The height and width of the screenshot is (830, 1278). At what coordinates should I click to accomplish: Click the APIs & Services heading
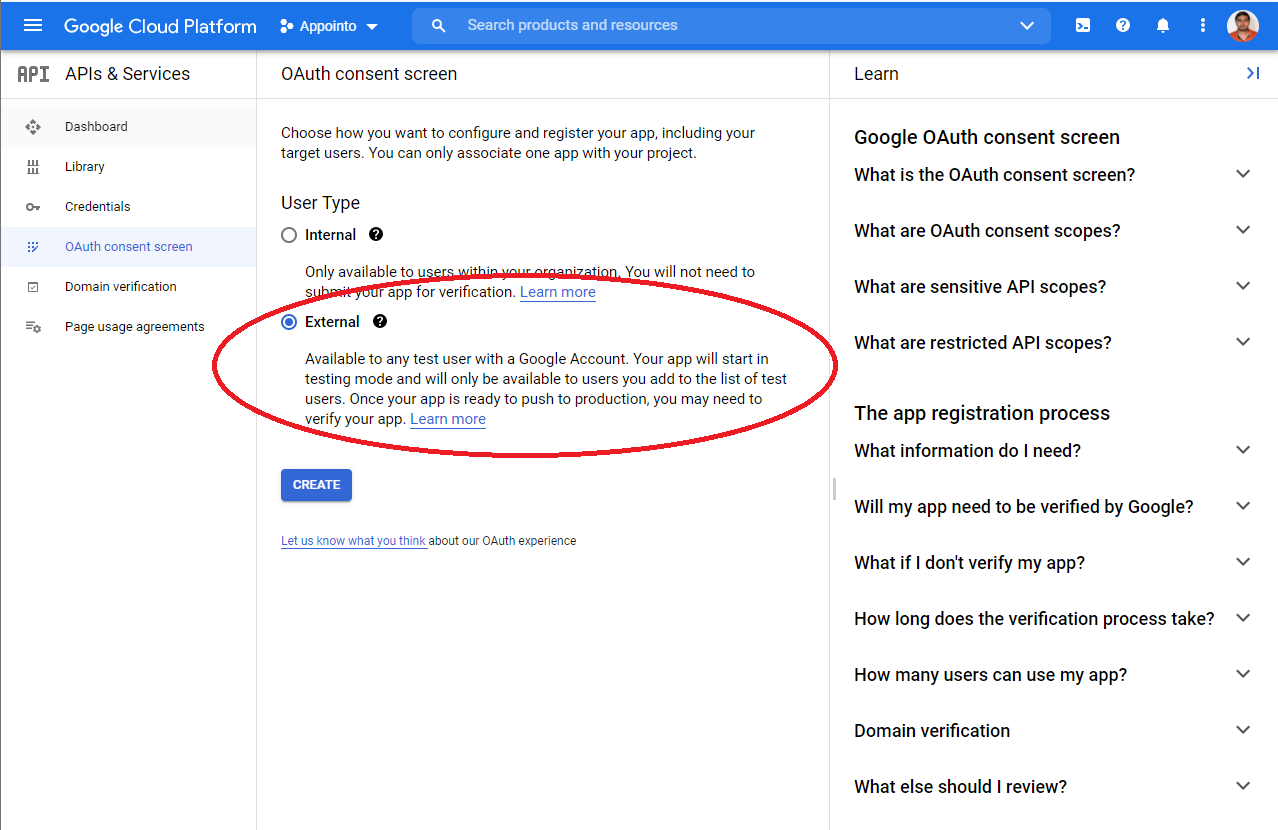tap(127, 74)
